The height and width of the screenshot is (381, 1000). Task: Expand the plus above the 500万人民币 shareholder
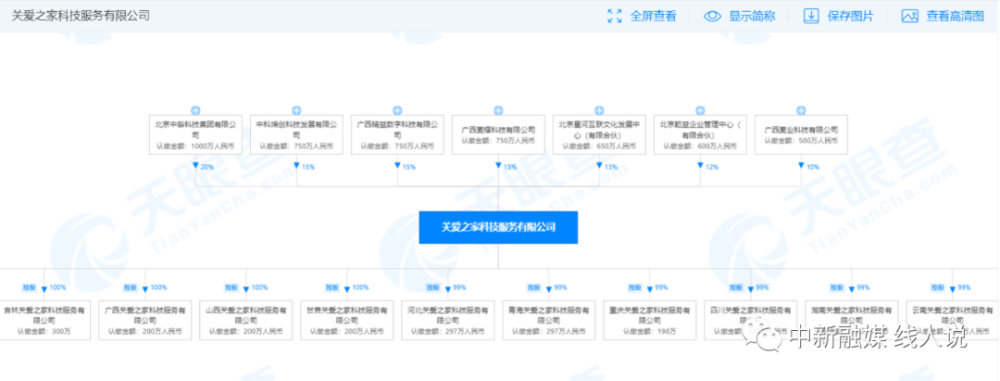[801, 110]
